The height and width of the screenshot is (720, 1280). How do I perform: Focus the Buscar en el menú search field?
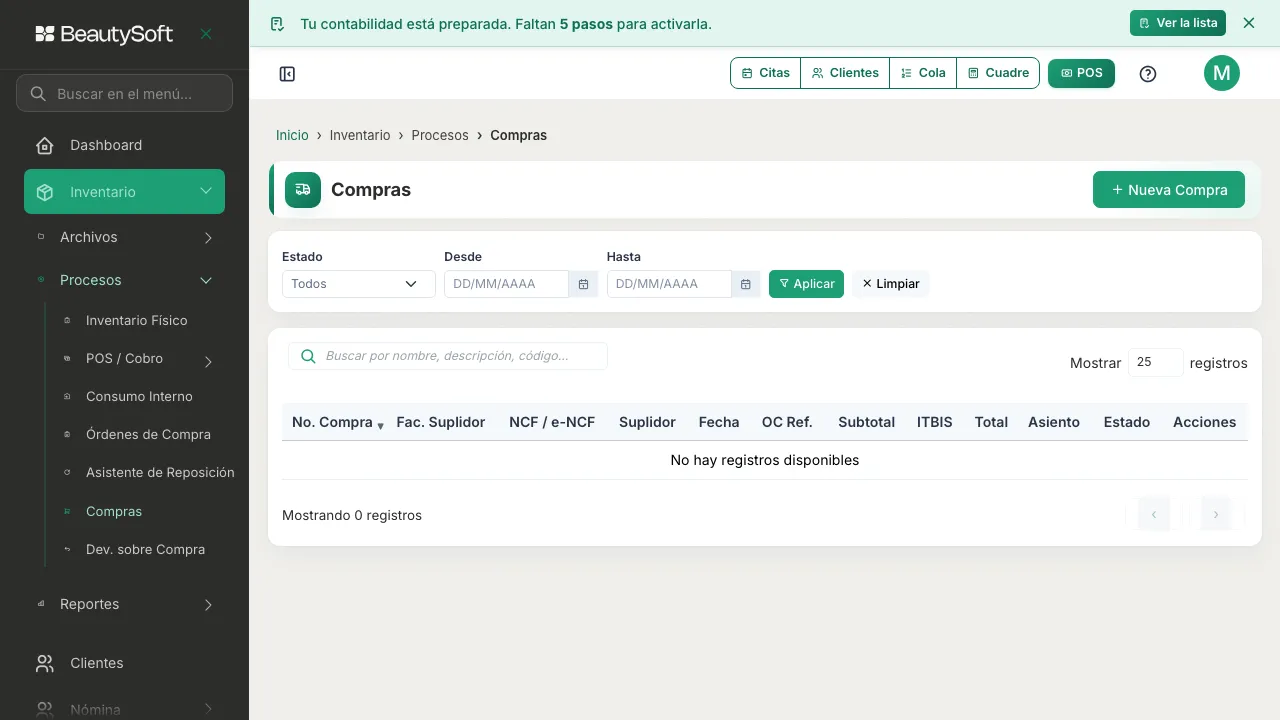point(124,94)
